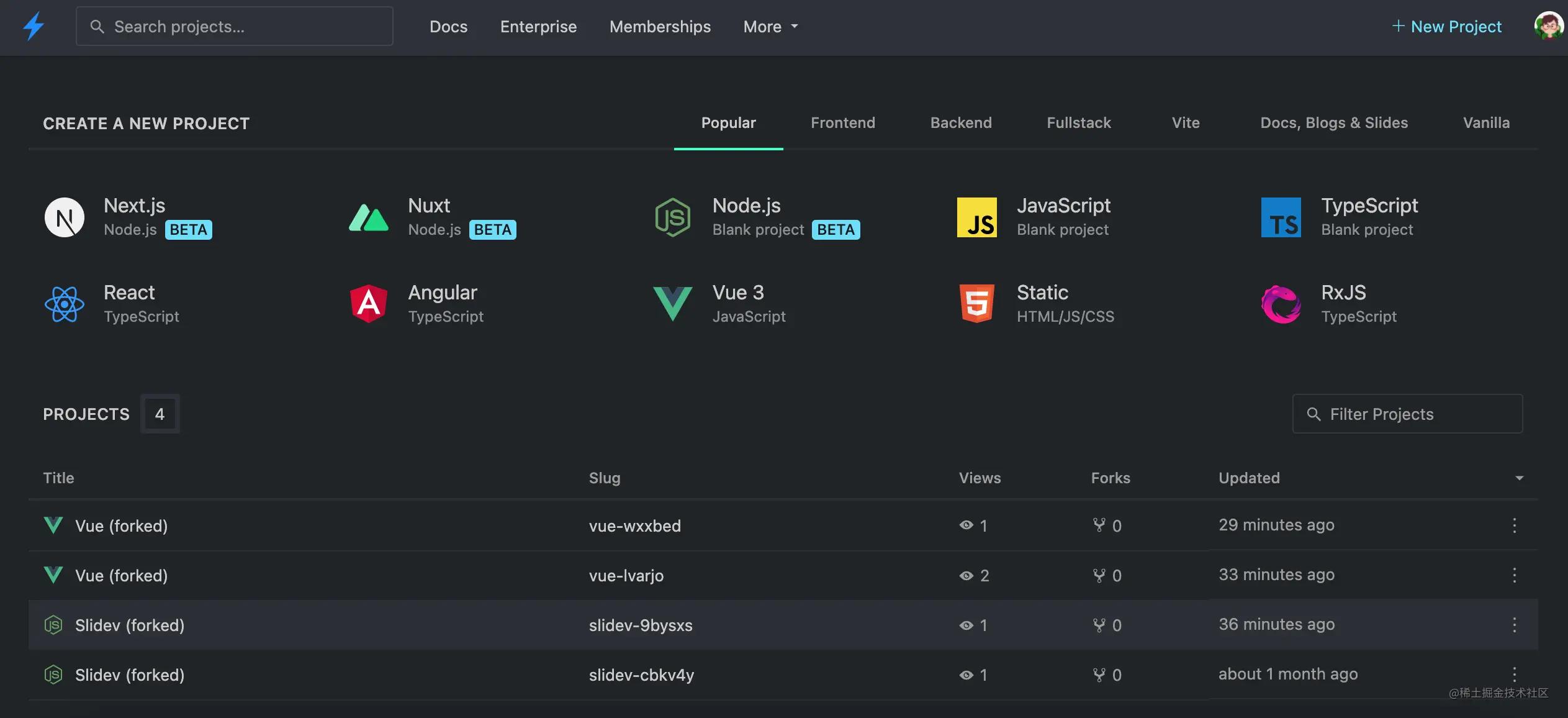Open the Next.js starter icon
The image size is (1568, 718).
pos(65,217)
